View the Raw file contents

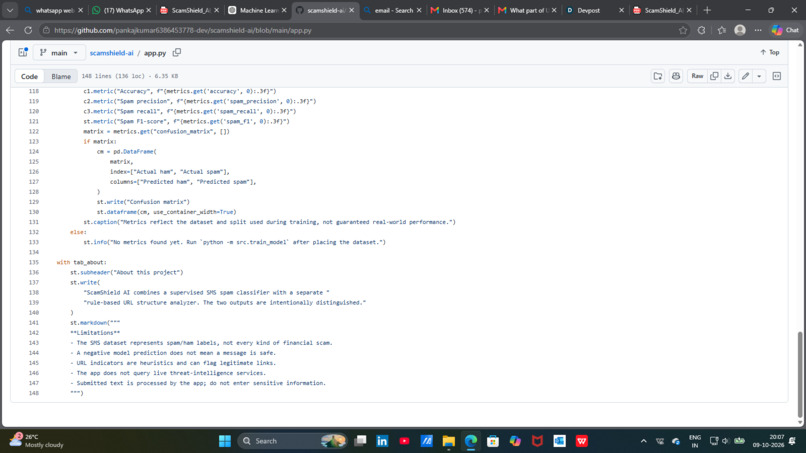(x=697, y=76)
